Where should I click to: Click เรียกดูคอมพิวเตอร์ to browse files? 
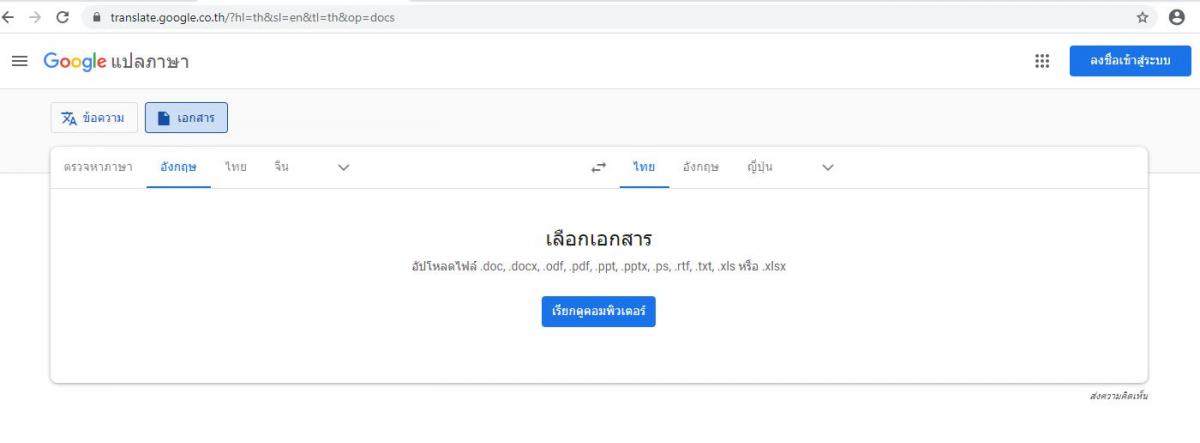pyautogui.click(x=599, y=312)
